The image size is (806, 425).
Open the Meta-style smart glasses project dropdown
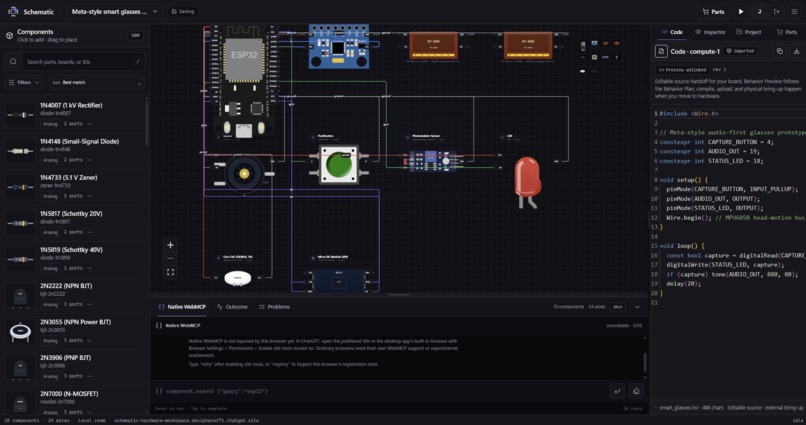[x=114, y=11]
